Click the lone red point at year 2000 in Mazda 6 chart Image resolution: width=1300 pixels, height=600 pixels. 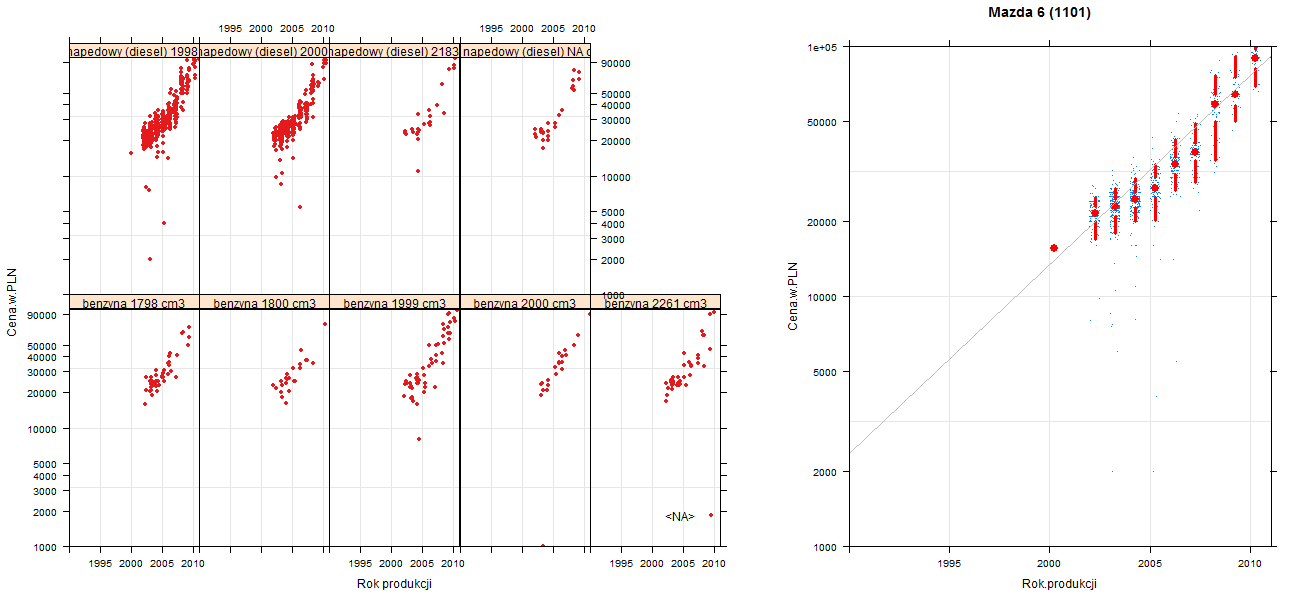click(x=1053, y=248)
